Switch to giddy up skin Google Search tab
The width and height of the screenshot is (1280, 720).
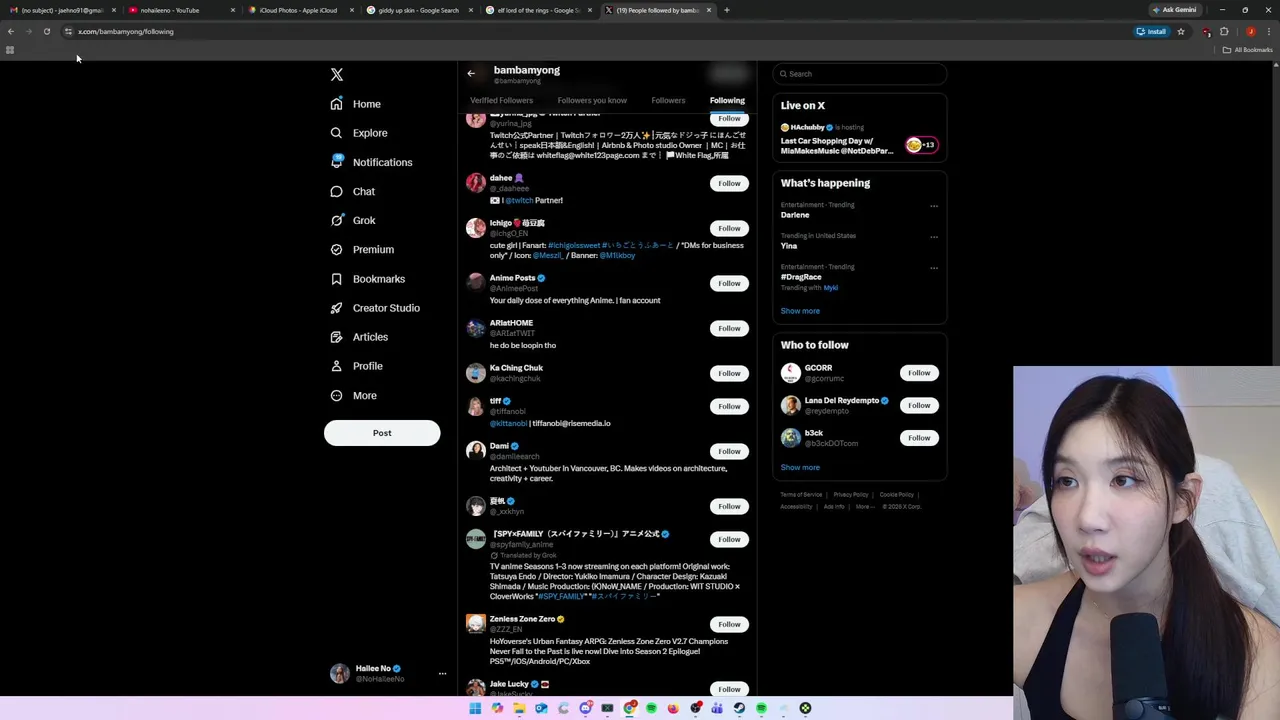pos(418,10)
